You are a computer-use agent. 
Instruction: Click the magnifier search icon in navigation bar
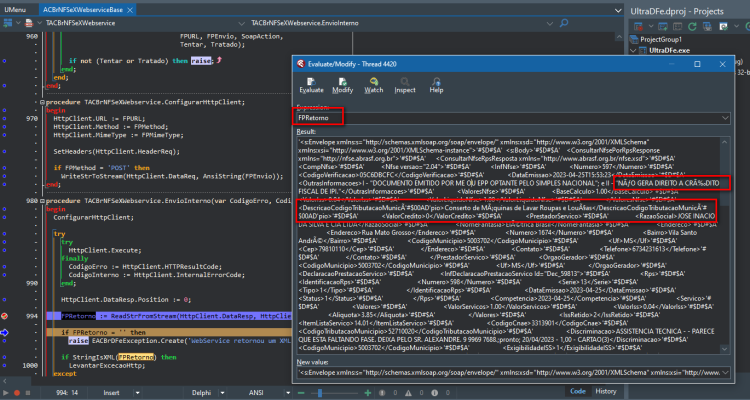564,22
